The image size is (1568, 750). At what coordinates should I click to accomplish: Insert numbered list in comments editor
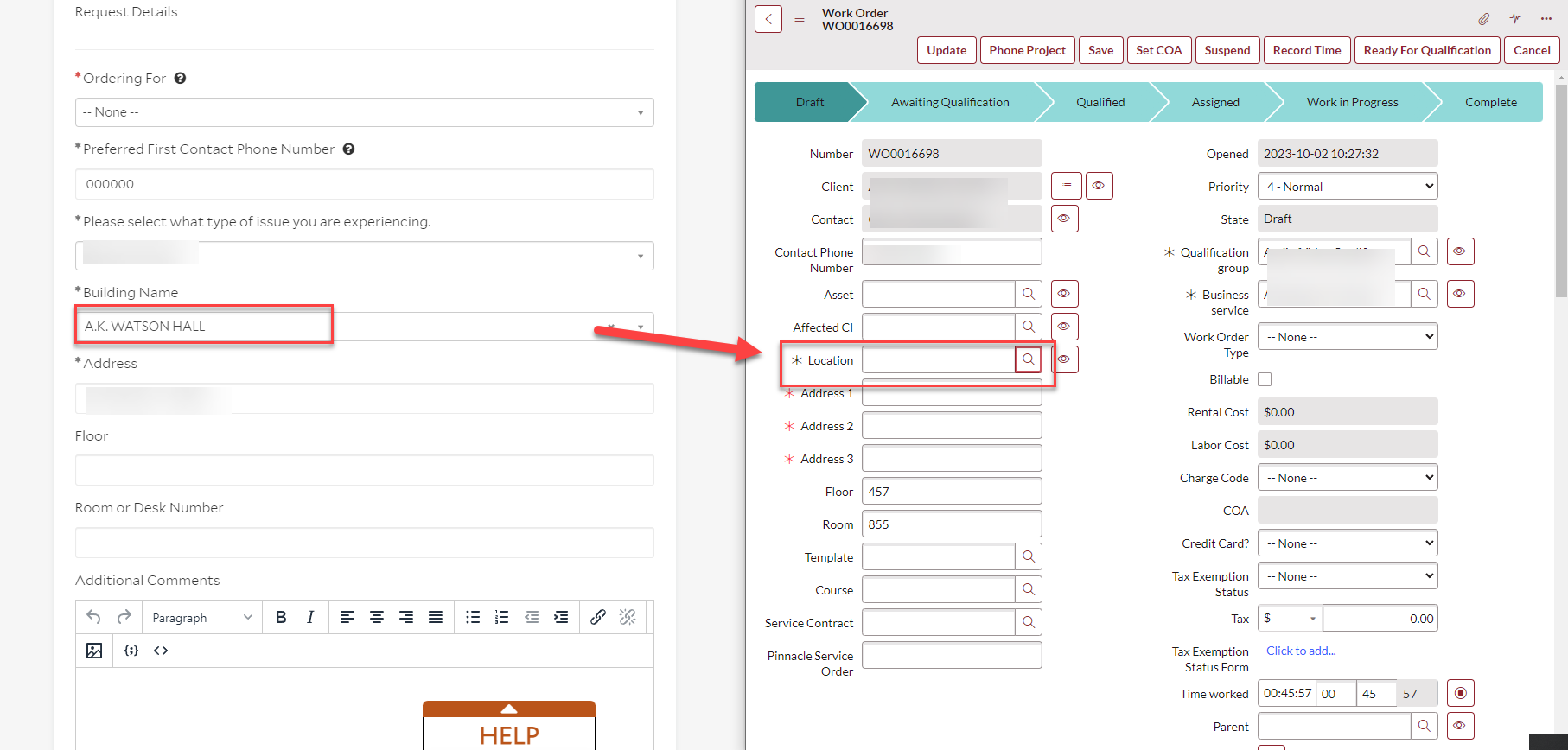pyautogui.click(x=502, y=617)
